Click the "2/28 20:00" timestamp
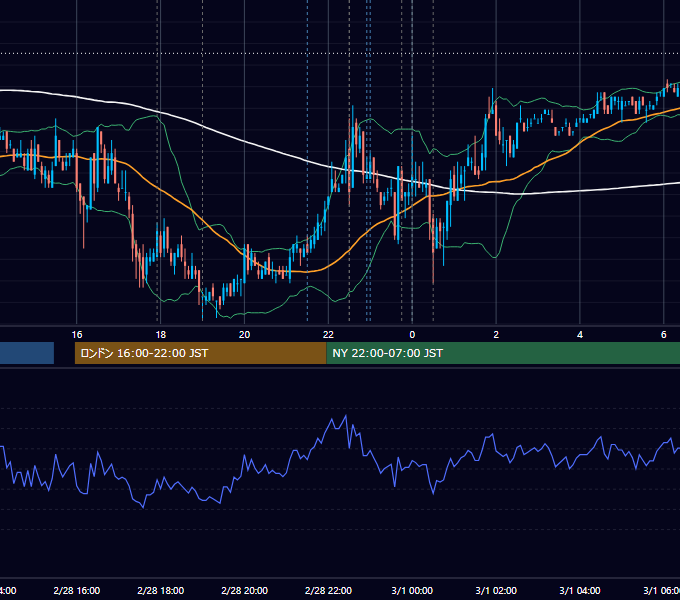 (245, 590)
